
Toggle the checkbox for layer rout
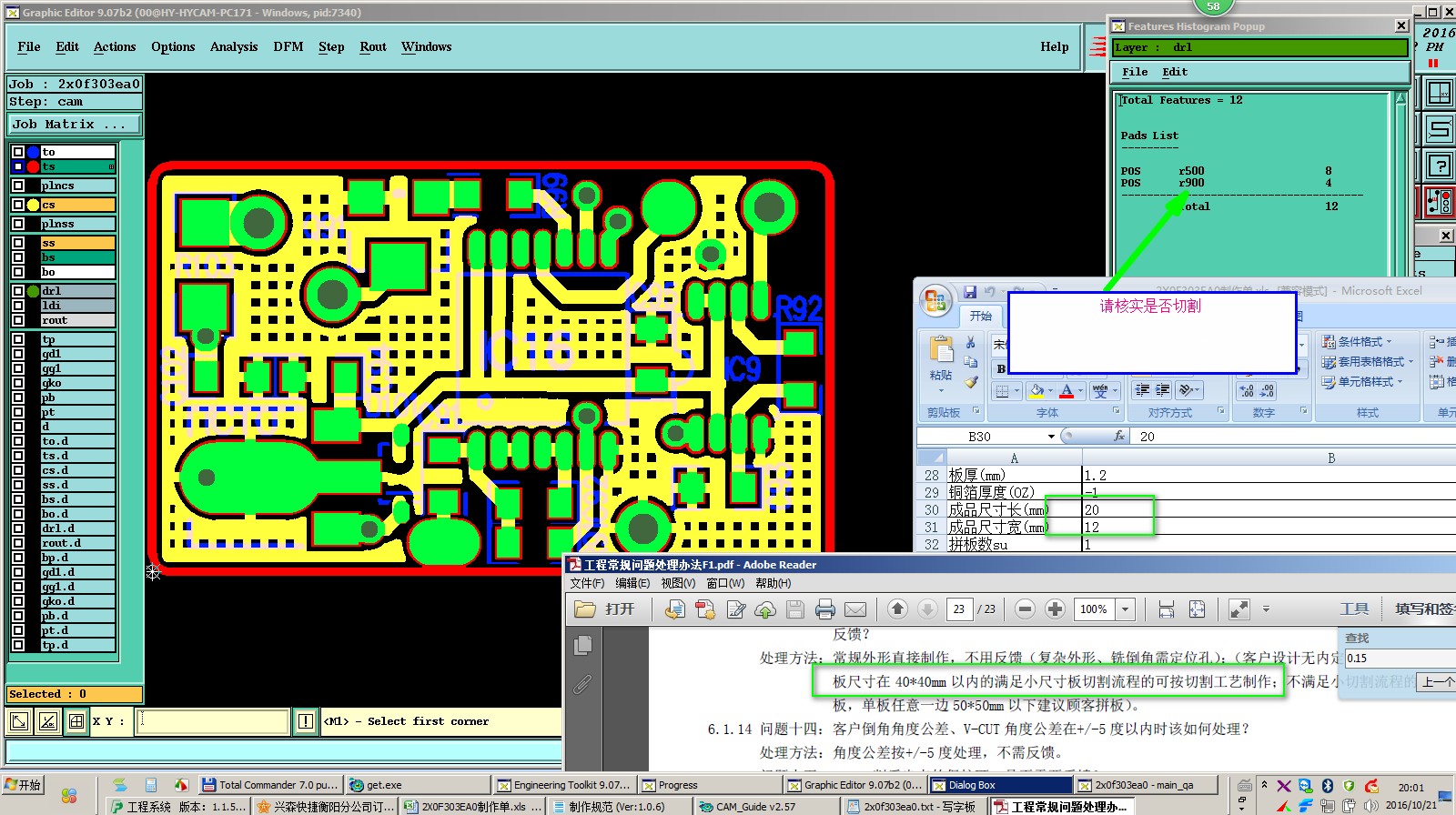point(17,320)
